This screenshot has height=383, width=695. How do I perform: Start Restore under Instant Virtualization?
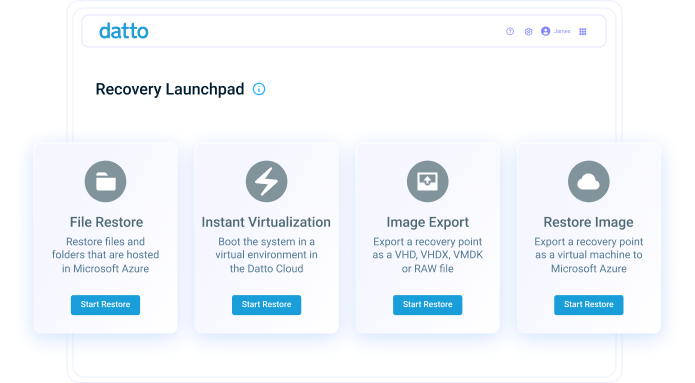266,305
